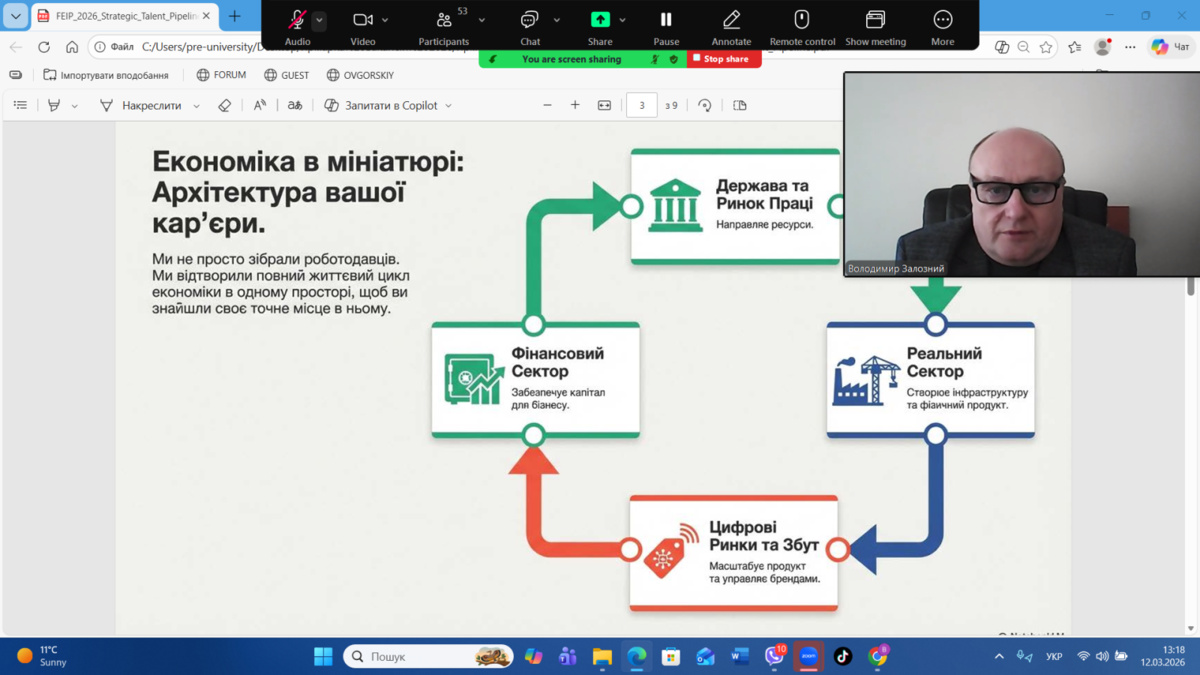Toggle the PDF table of contents sidebar
The image size is (1200, 675).
coord(20,105)
